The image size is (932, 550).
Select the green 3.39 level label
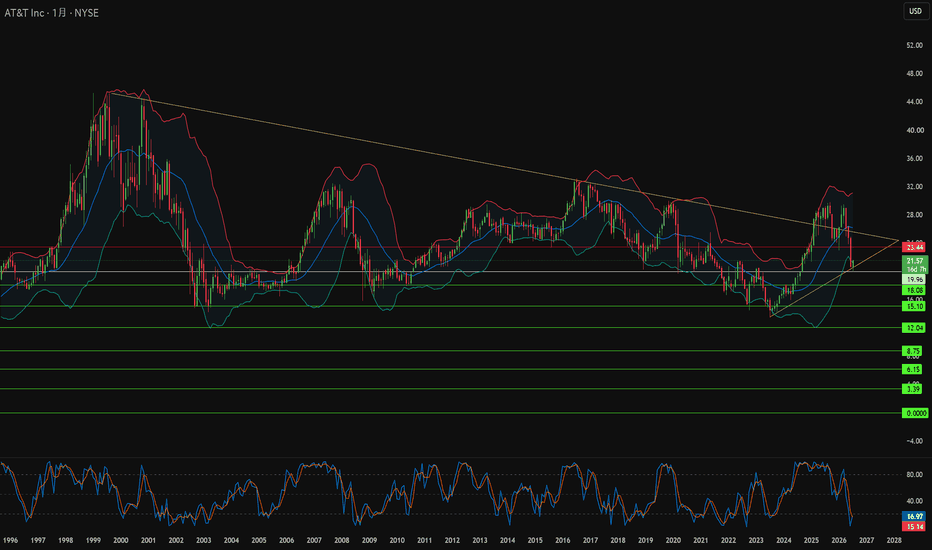(912, 389)
